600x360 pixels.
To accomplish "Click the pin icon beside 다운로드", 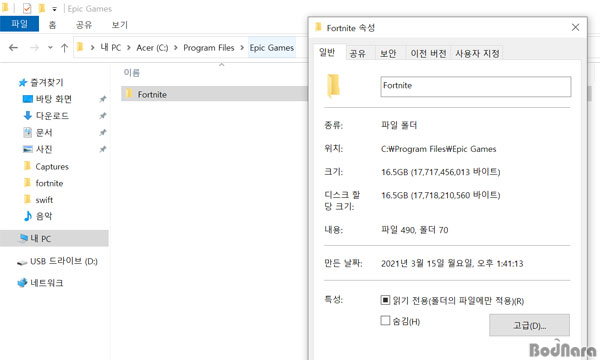I will coord(103,116).
